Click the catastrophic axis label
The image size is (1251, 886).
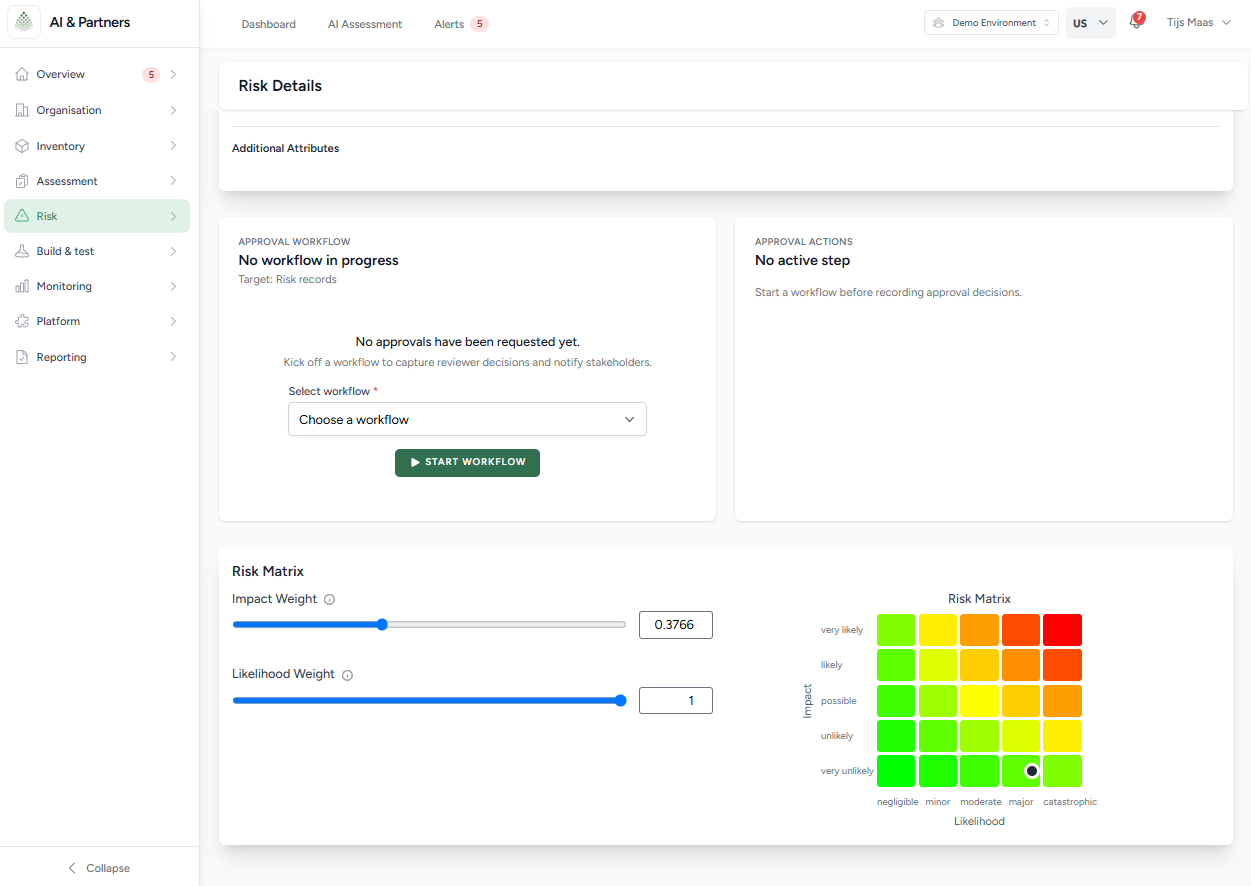click(x=1070, y=802)
